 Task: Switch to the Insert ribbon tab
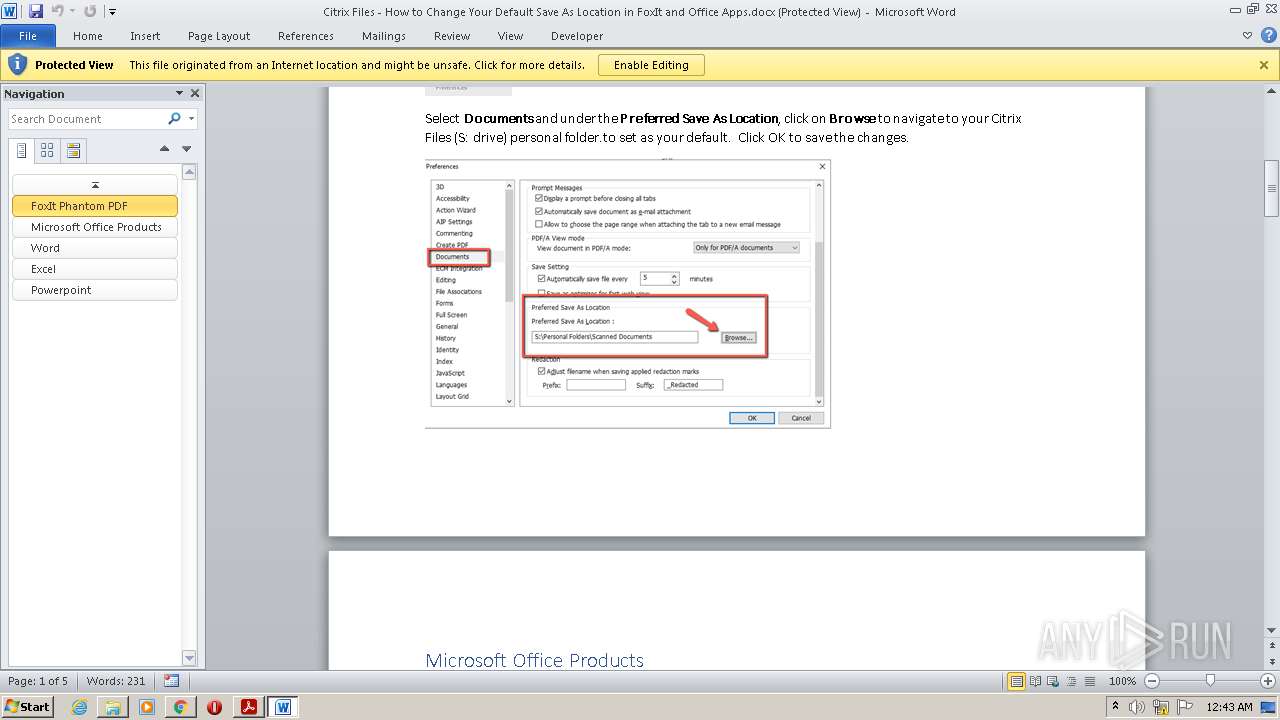(145, 36)
